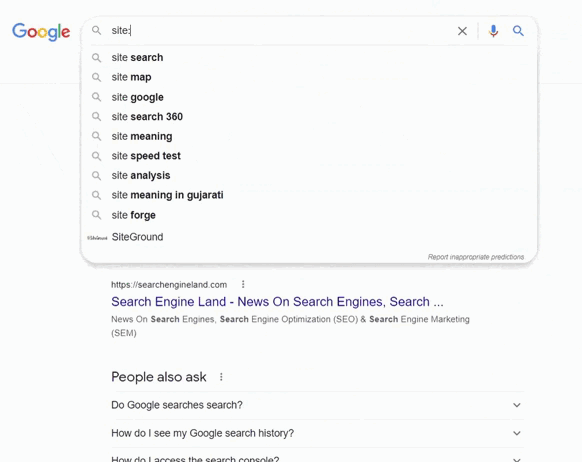Clear the search box with the X icon
Screen dimensions: 582x462
[462, 31]
